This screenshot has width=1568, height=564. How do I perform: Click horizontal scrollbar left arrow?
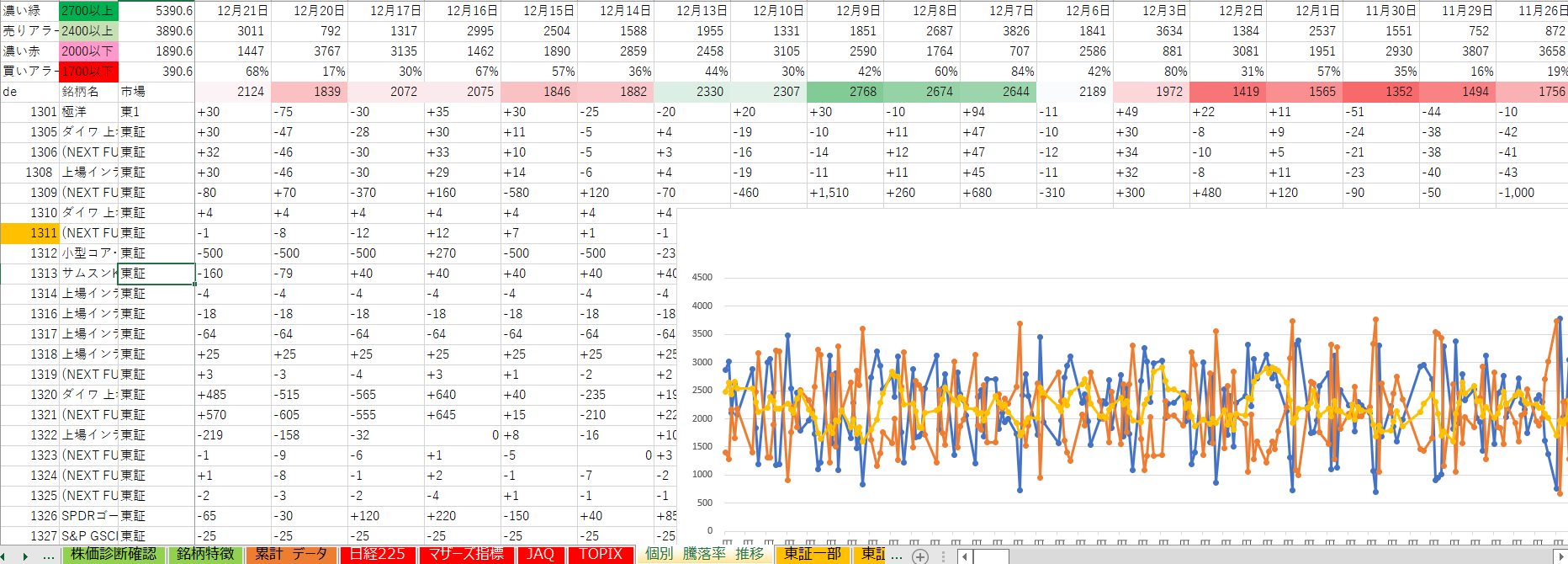[965, 556]
